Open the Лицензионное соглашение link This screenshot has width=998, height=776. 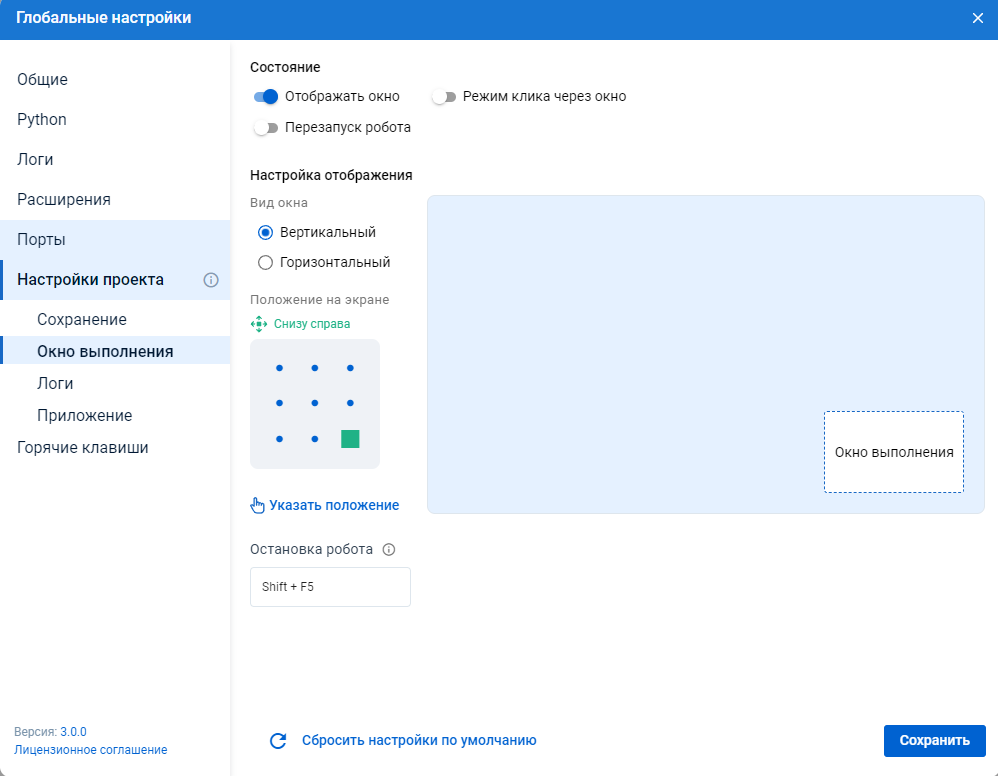click(x=91, y=750)
